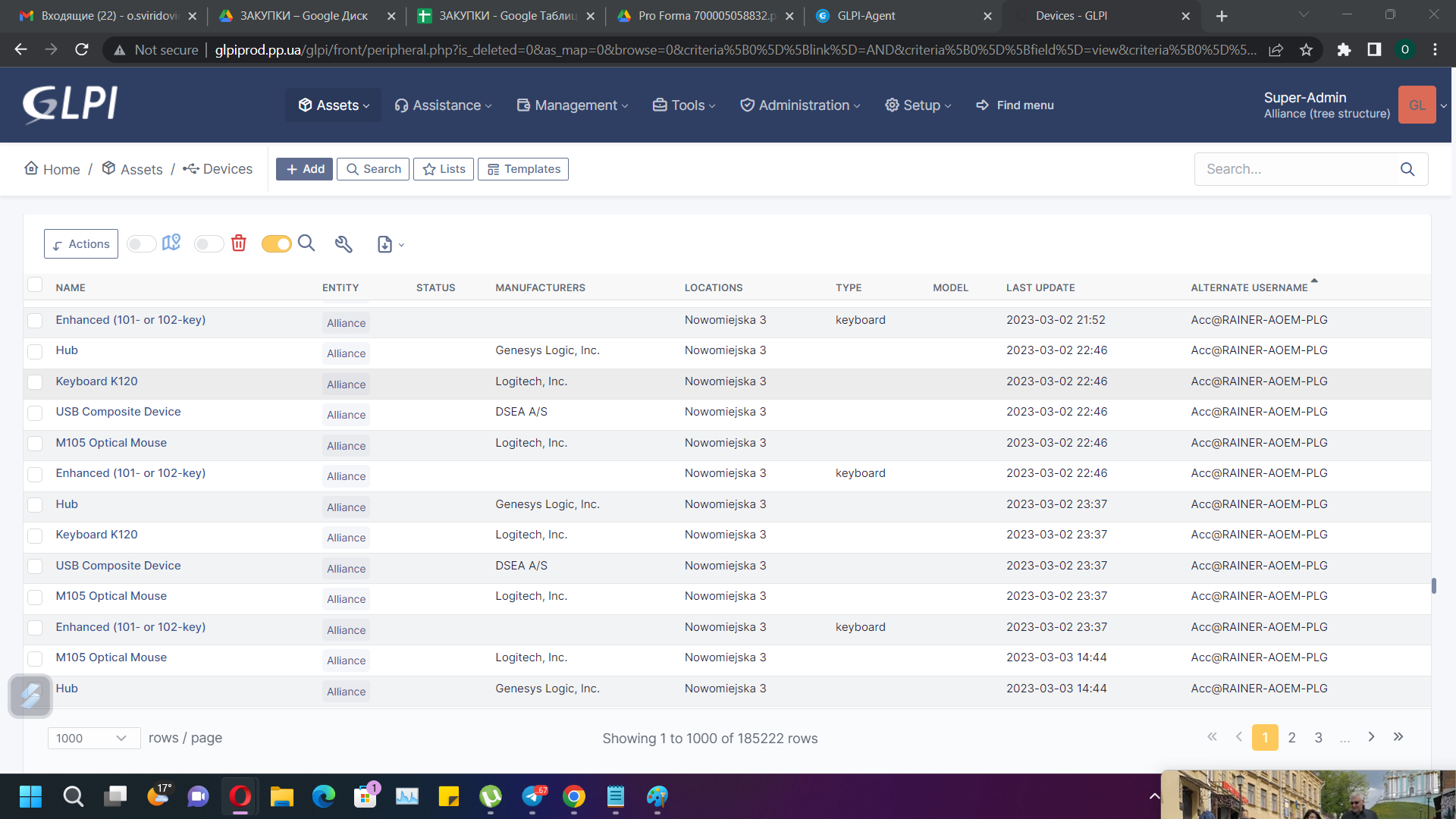
Task: Click the magnifier icon in global search box
Action: click(x=1407, y=169)
